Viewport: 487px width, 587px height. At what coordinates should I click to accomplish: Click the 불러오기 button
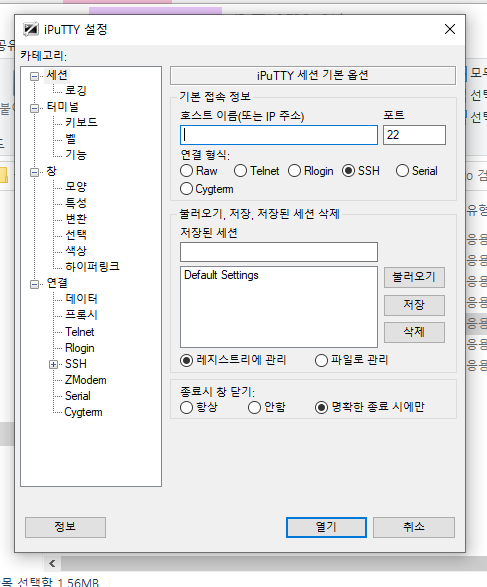414,277
